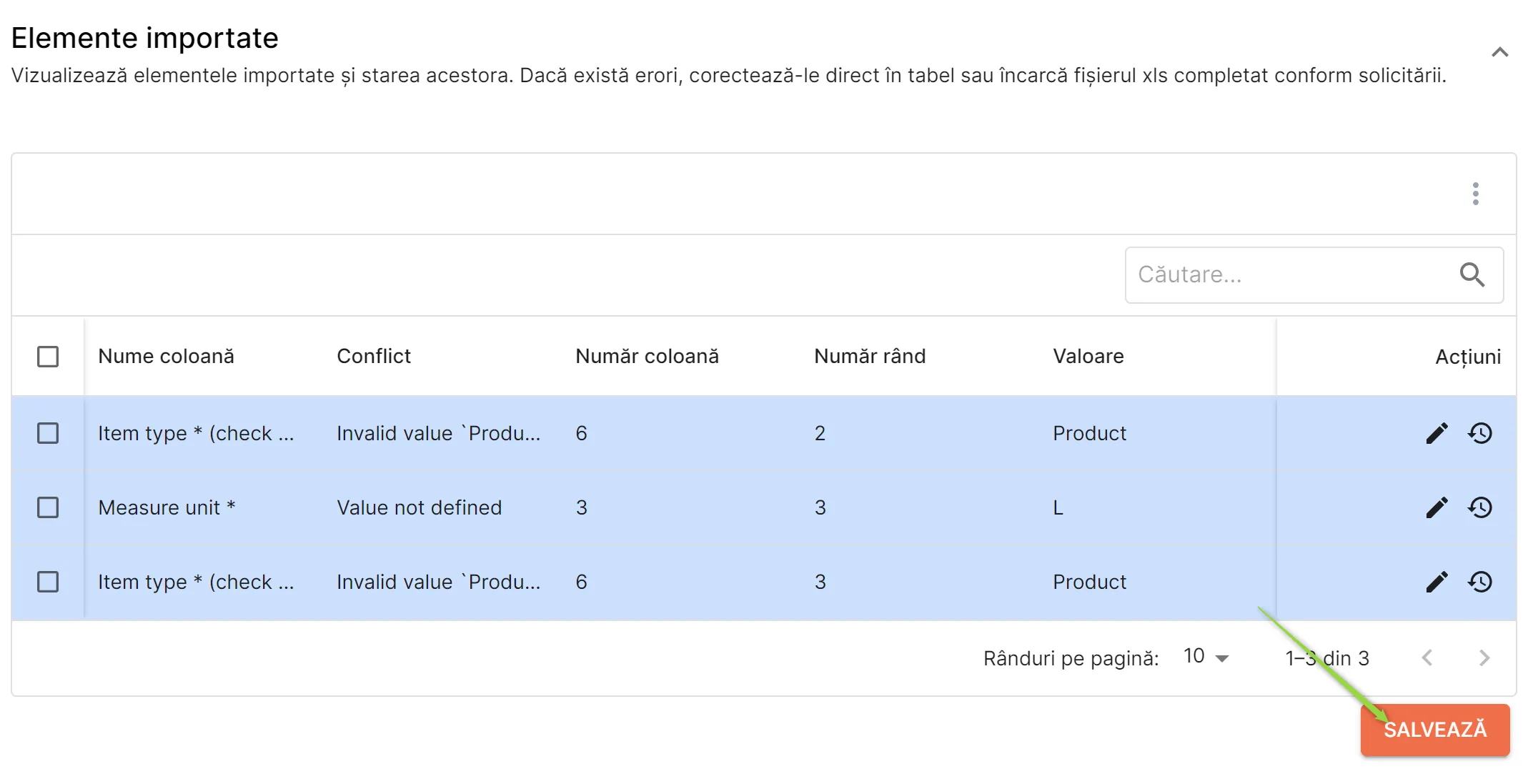Collapse the Elemente importate section

coord(1499,51)
